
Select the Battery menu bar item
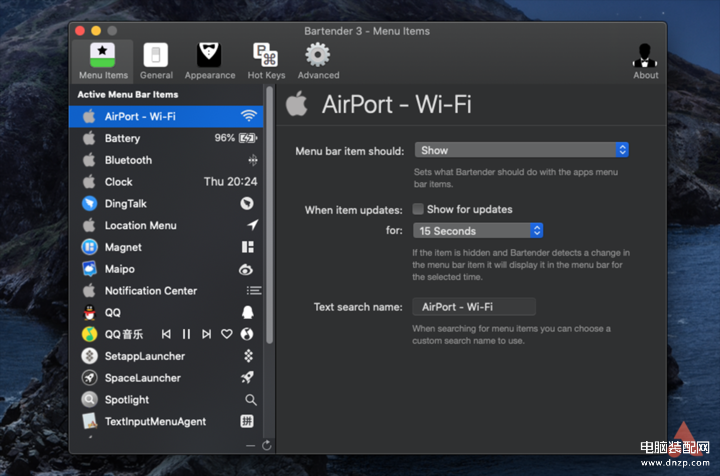point(166,138)
